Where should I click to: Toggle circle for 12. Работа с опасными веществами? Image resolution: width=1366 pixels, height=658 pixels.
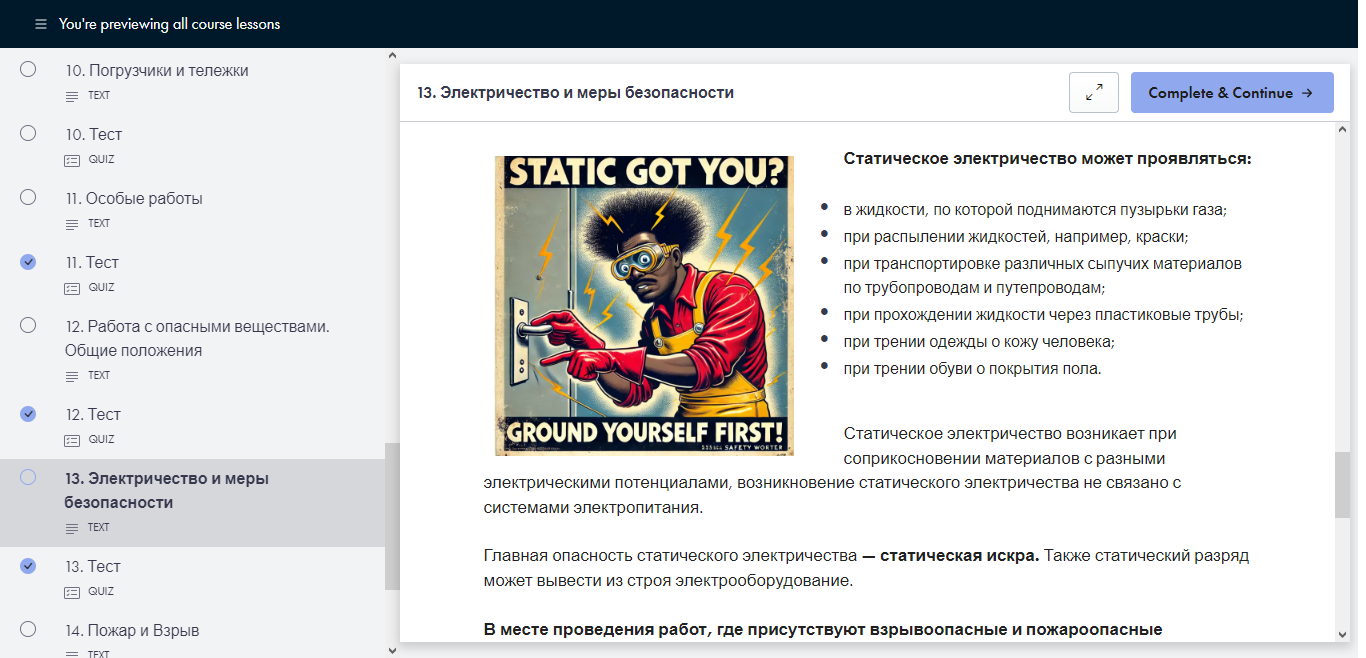tap(28, 325)
